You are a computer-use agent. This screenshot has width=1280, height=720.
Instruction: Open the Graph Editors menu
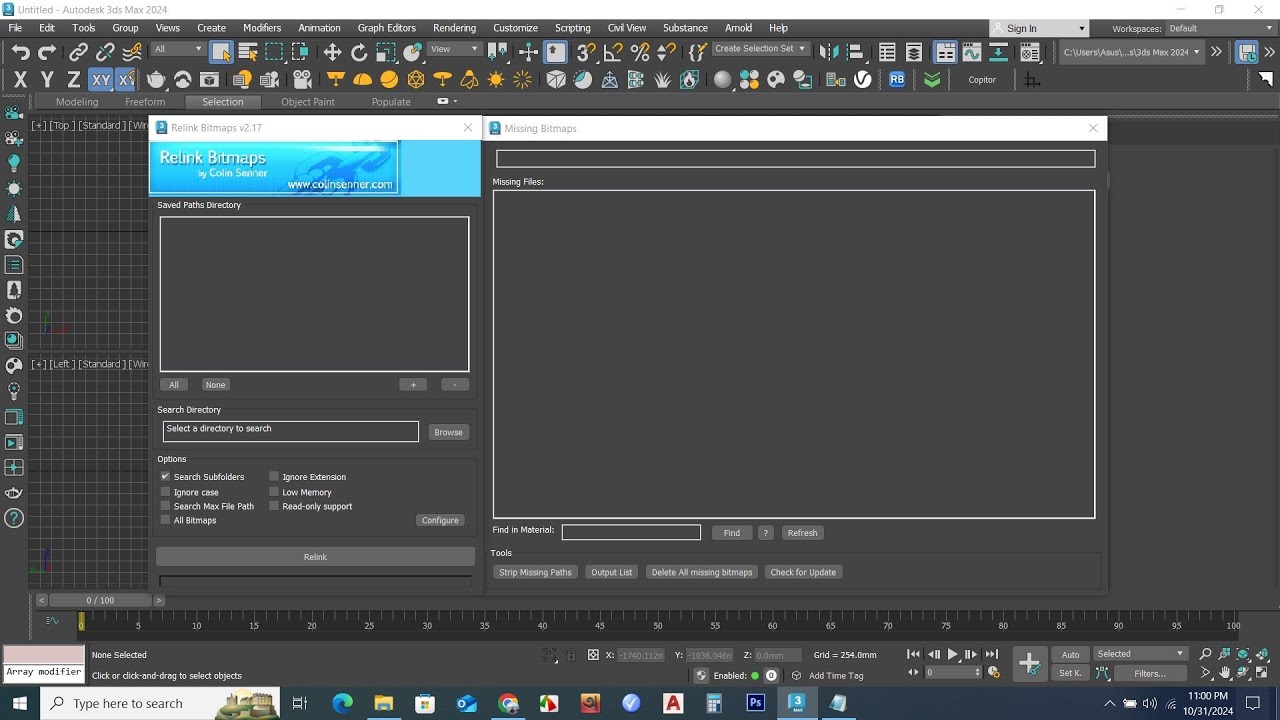[x=387, y=28]
